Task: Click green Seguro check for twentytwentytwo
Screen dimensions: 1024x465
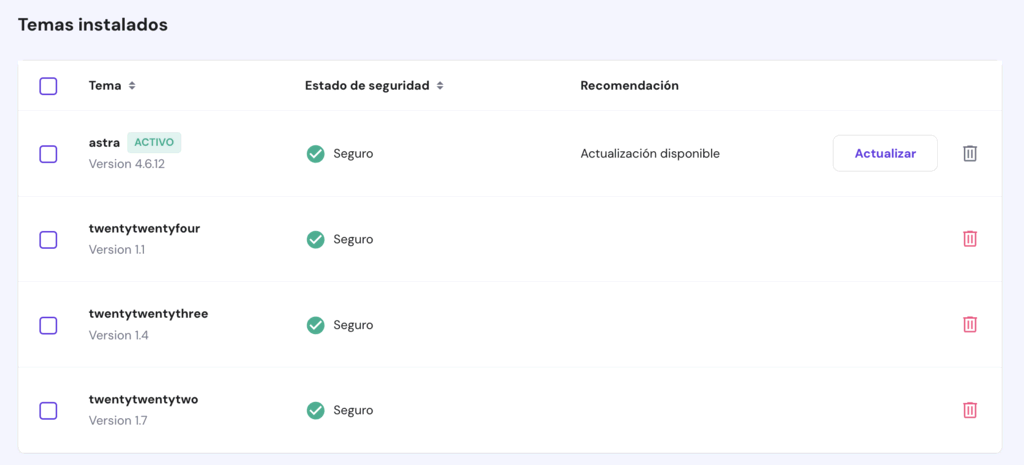Action: [x=315, y=411]
